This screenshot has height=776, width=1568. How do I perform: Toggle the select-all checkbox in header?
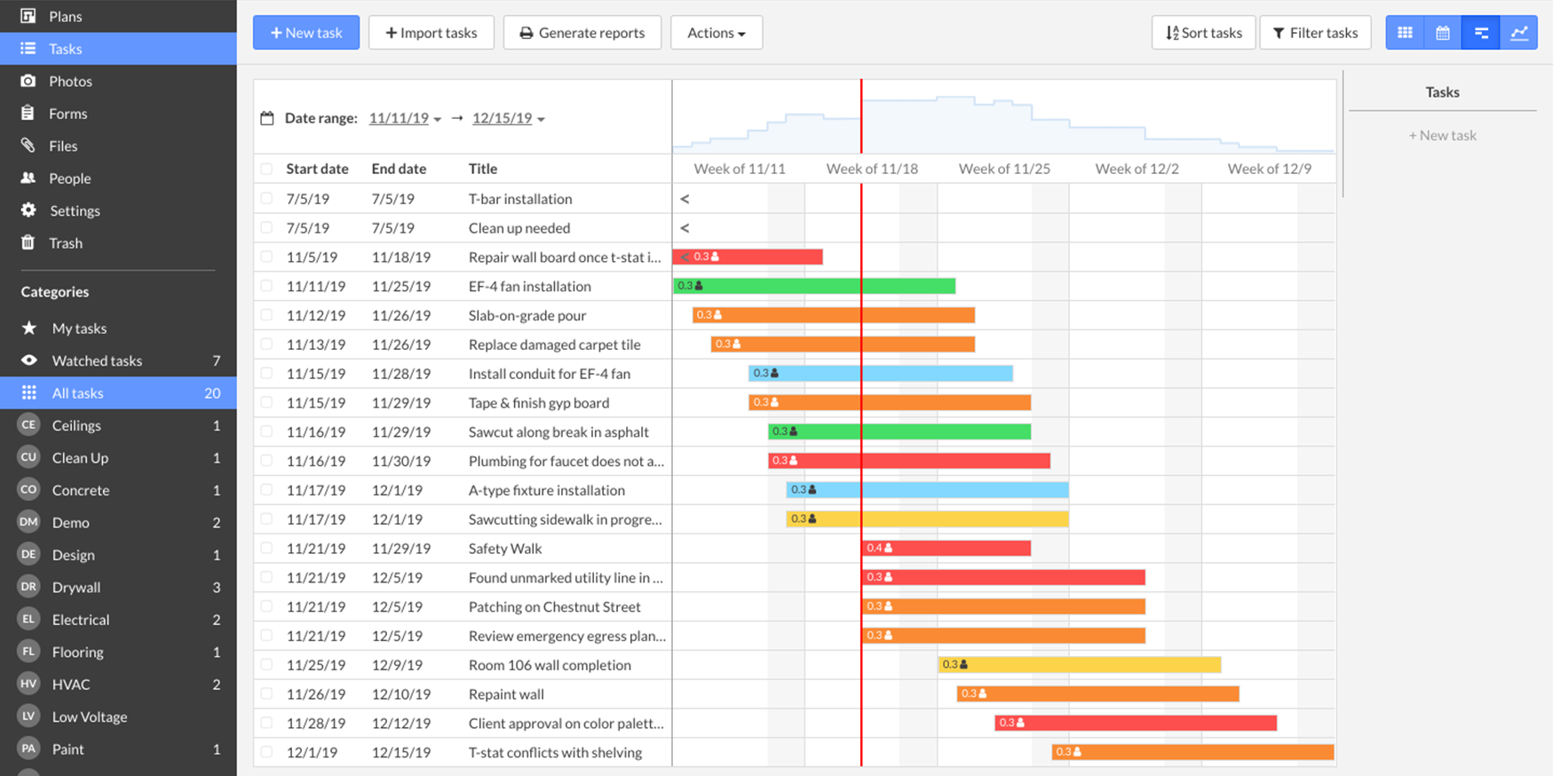266,169
